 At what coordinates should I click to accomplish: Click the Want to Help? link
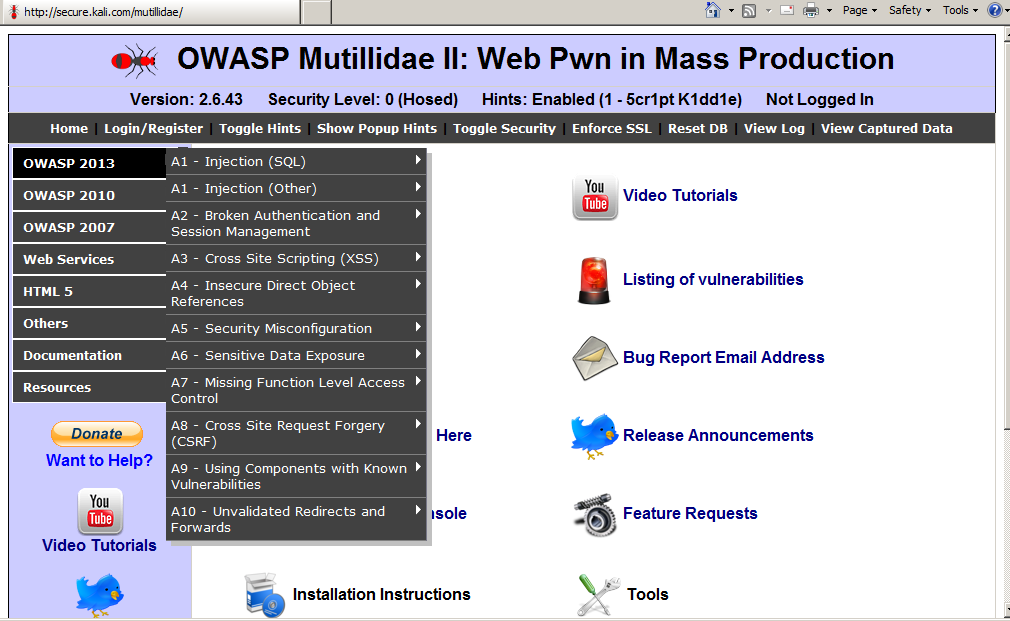click(x=99, y=461)
